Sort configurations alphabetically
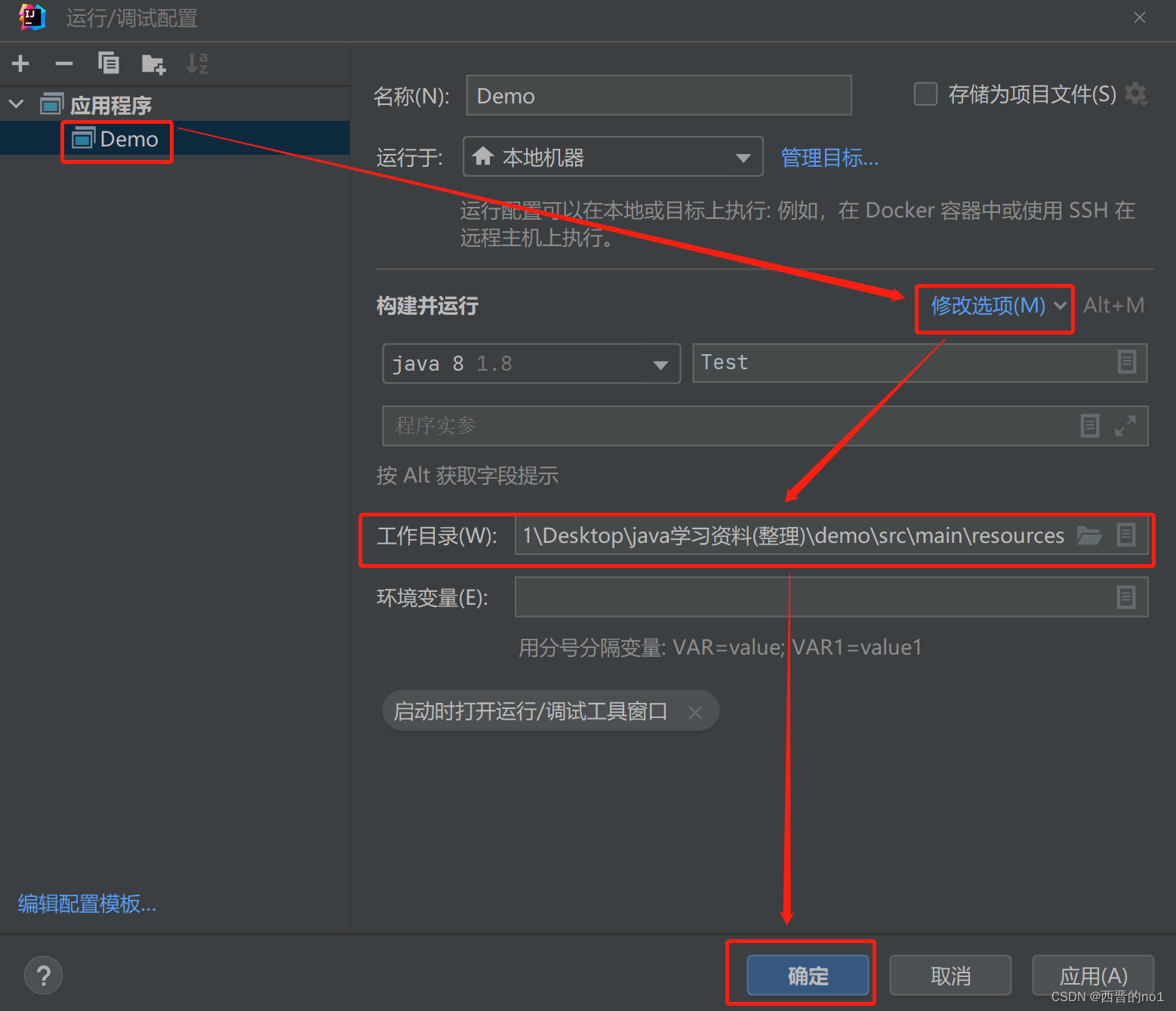 197,63
